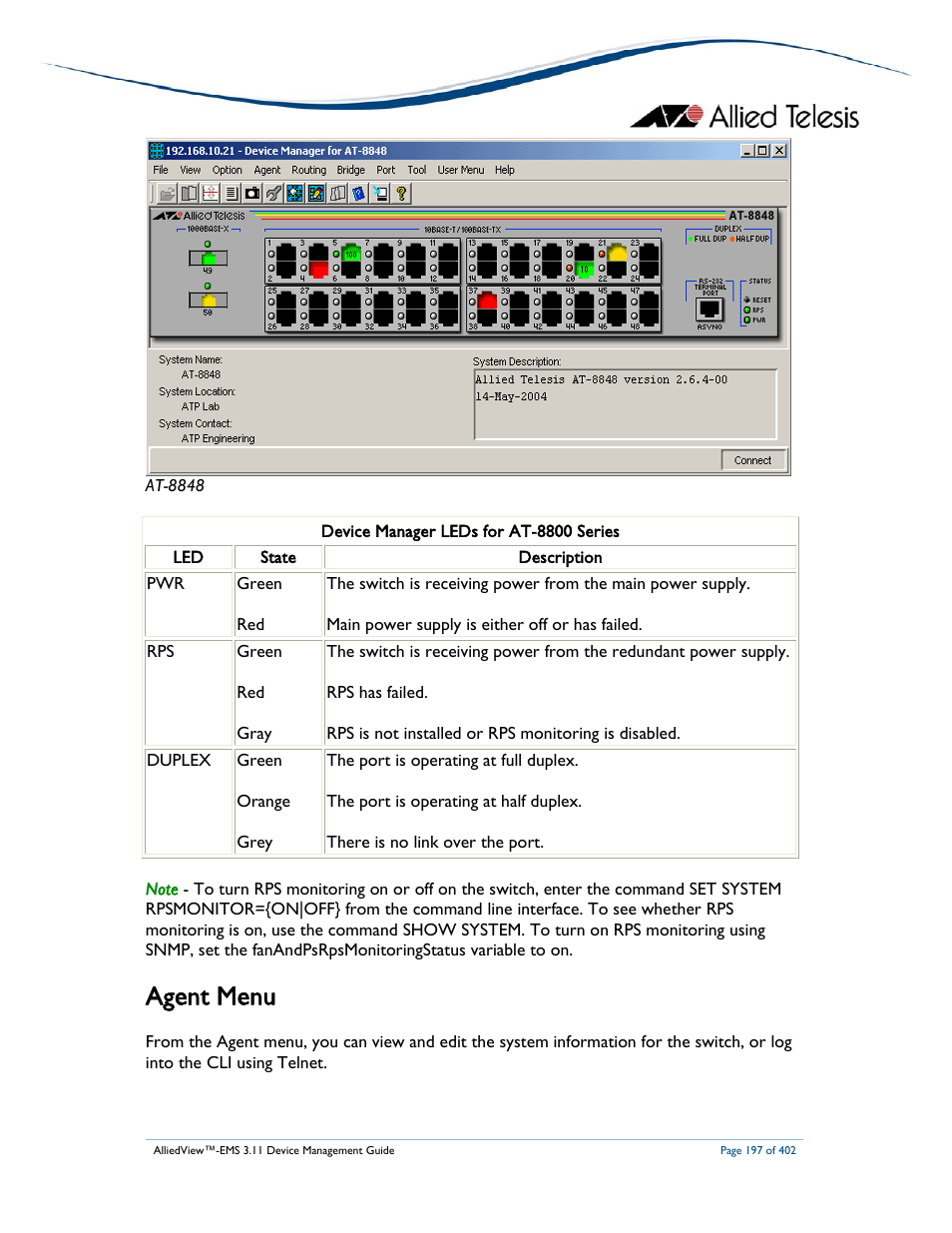952x1233 pixels.
Task: Click the System Description text box
Action: pos(626,404)
